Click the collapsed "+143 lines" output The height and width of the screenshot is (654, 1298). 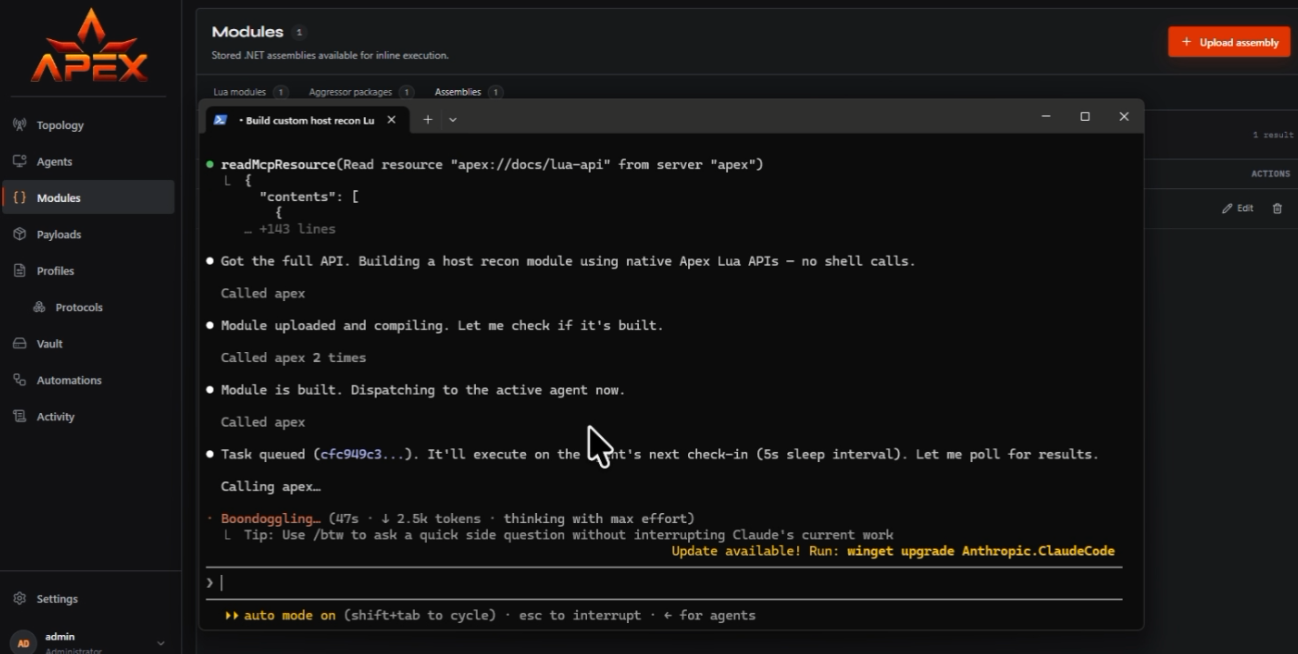coord(289,229)
